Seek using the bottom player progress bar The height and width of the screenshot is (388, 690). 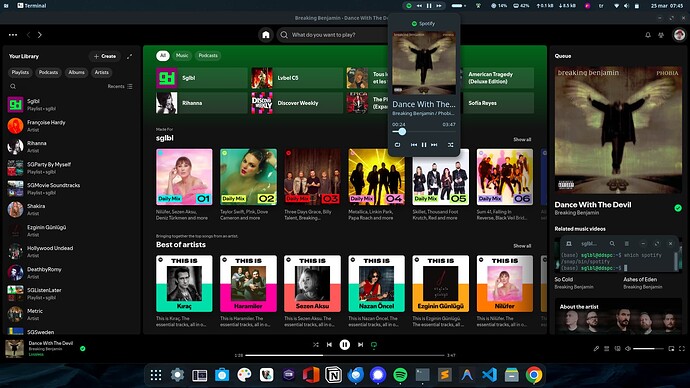tap(345, 355)
